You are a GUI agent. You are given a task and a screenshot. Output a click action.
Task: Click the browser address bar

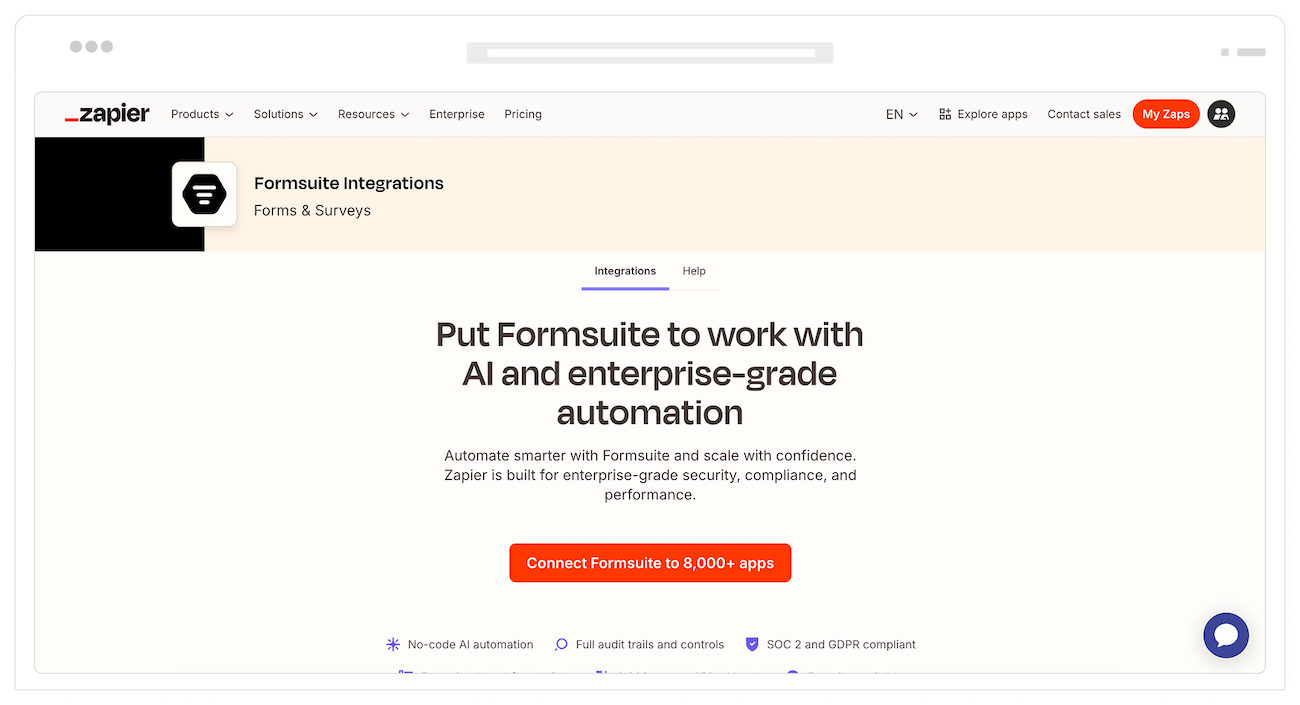pyautogui.click(x=650, y=52)
